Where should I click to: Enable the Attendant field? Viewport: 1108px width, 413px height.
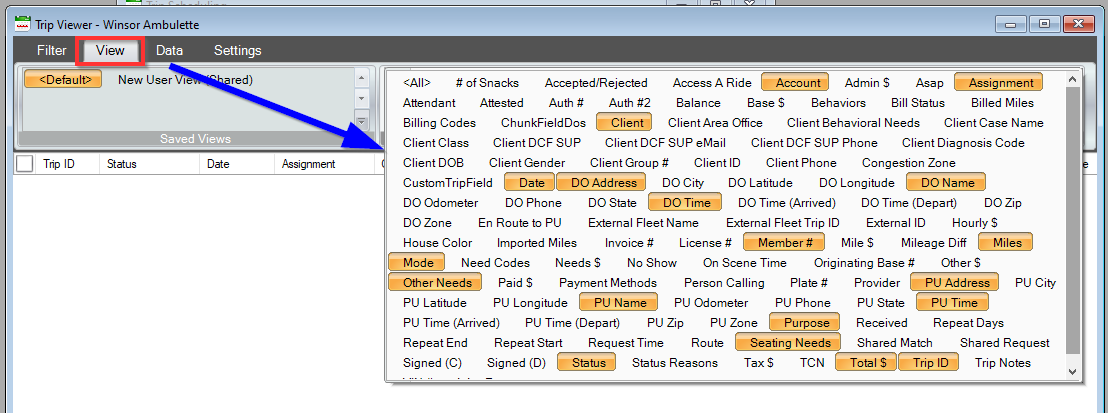[x=429, y=103]
